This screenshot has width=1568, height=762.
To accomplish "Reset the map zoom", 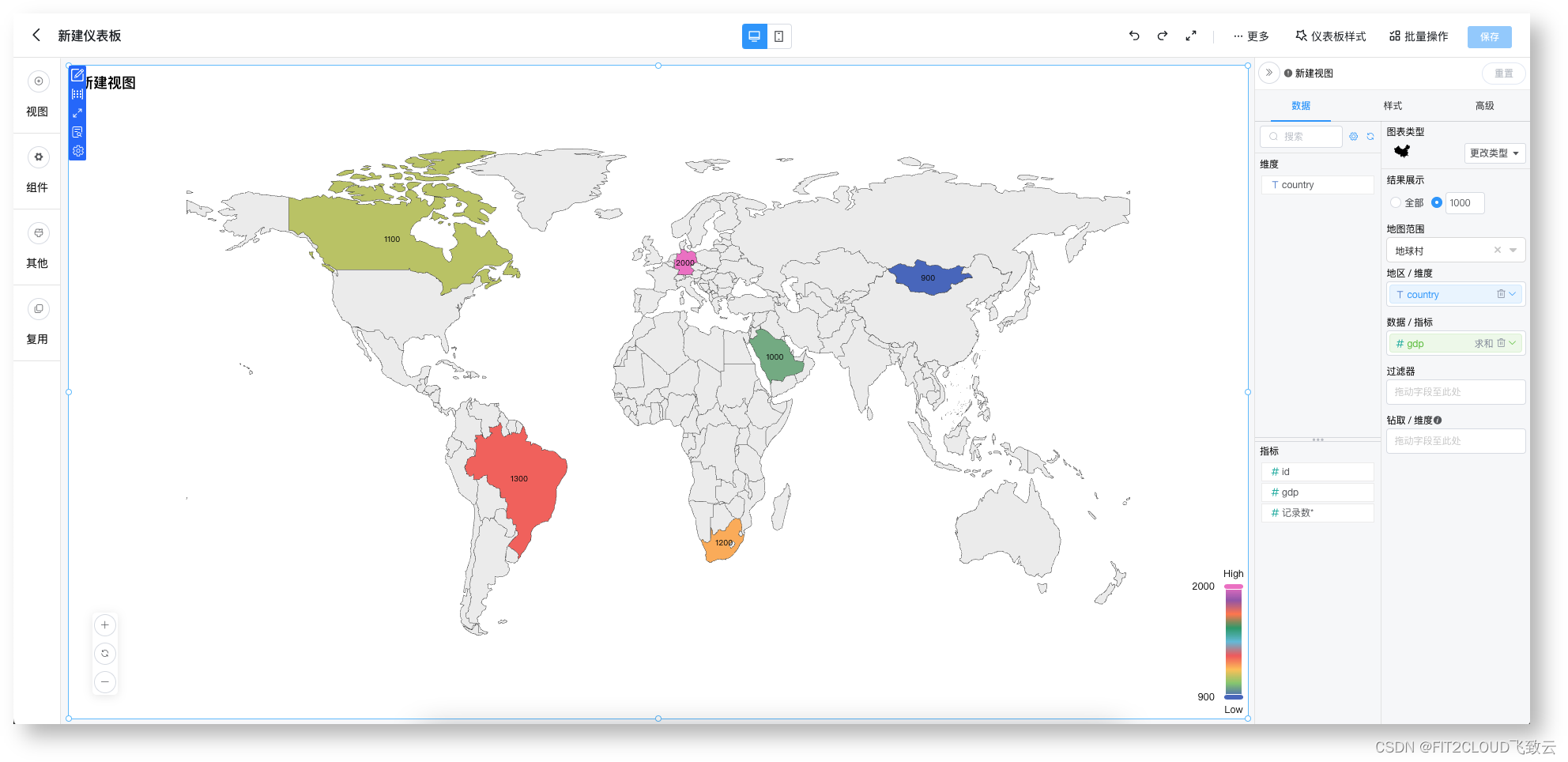I will pos(105,654).
